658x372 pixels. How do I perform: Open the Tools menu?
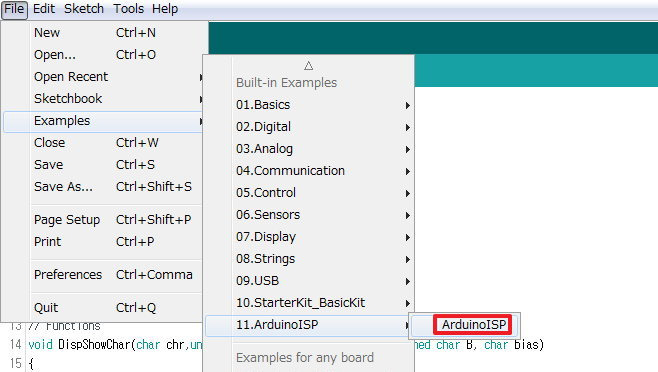coord(128,9)
